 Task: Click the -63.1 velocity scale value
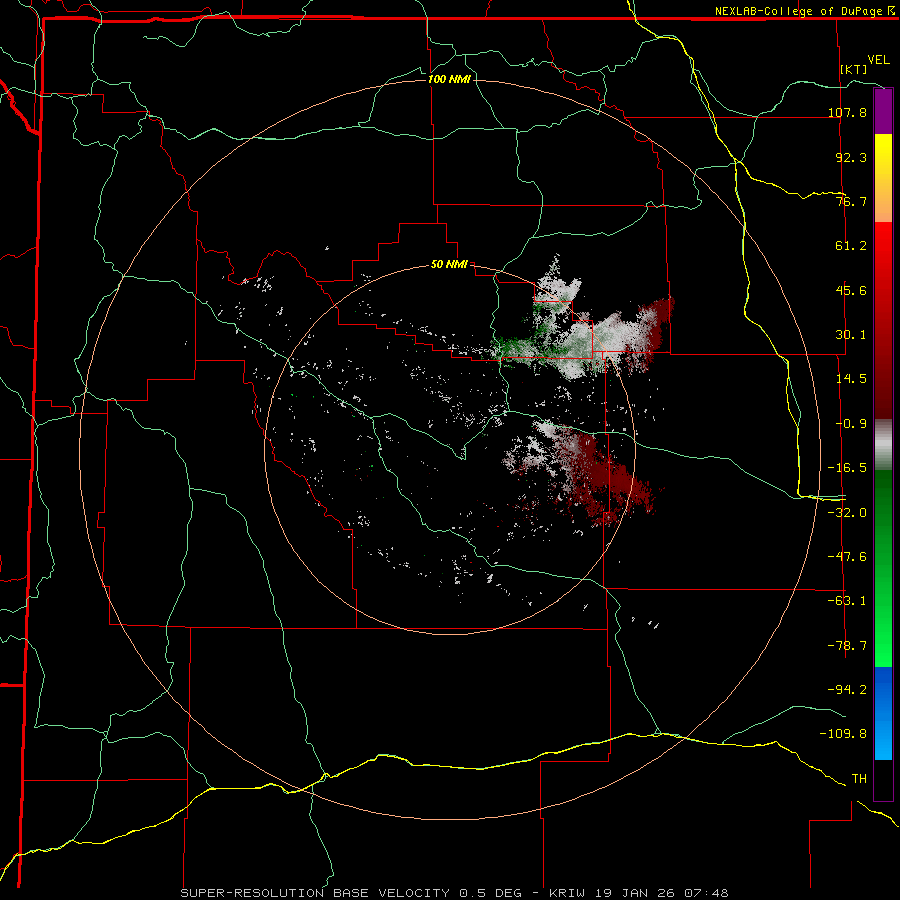point(847,601)
